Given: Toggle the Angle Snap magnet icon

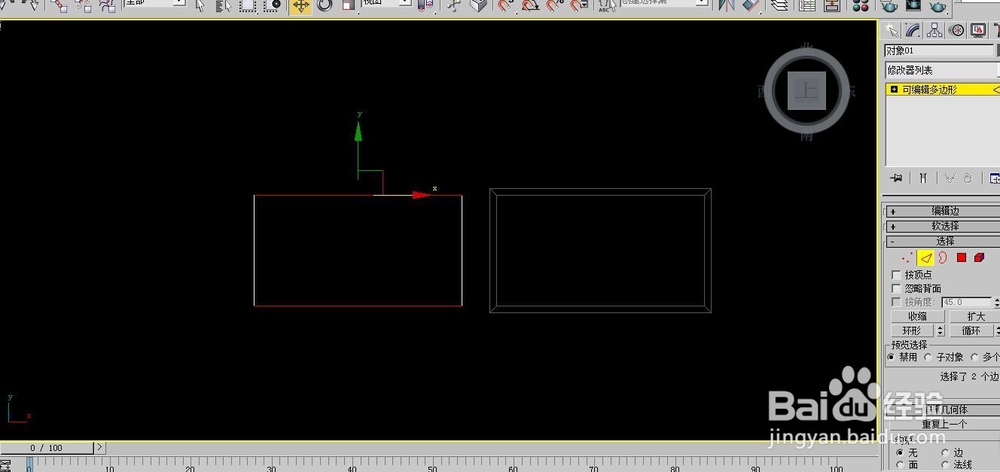Looking at the screenshot, I should [530, 6].
